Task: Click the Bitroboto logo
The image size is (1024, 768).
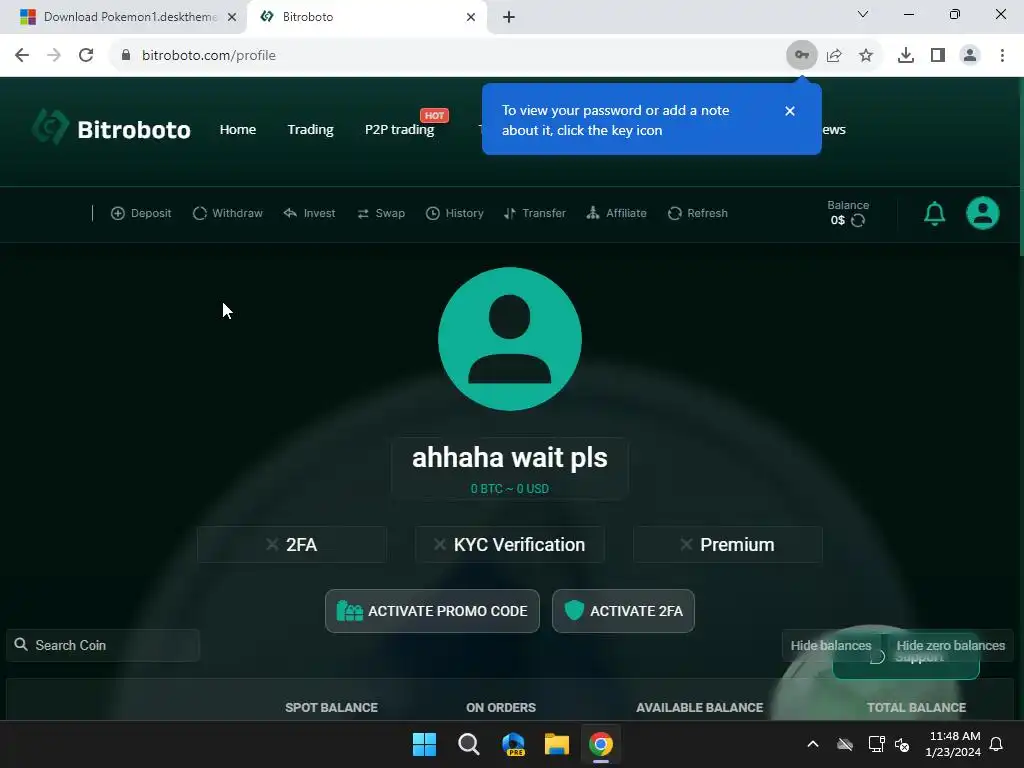Action: pyautogui.click(x=112, y=127)
